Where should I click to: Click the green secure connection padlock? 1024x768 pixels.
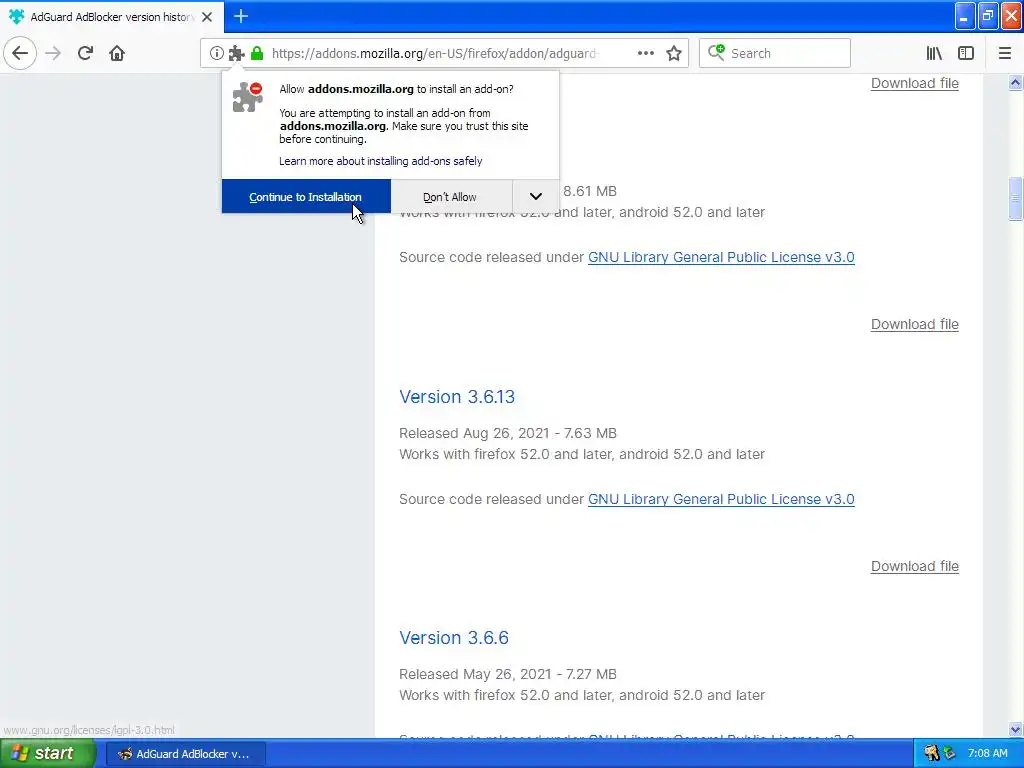257,54
